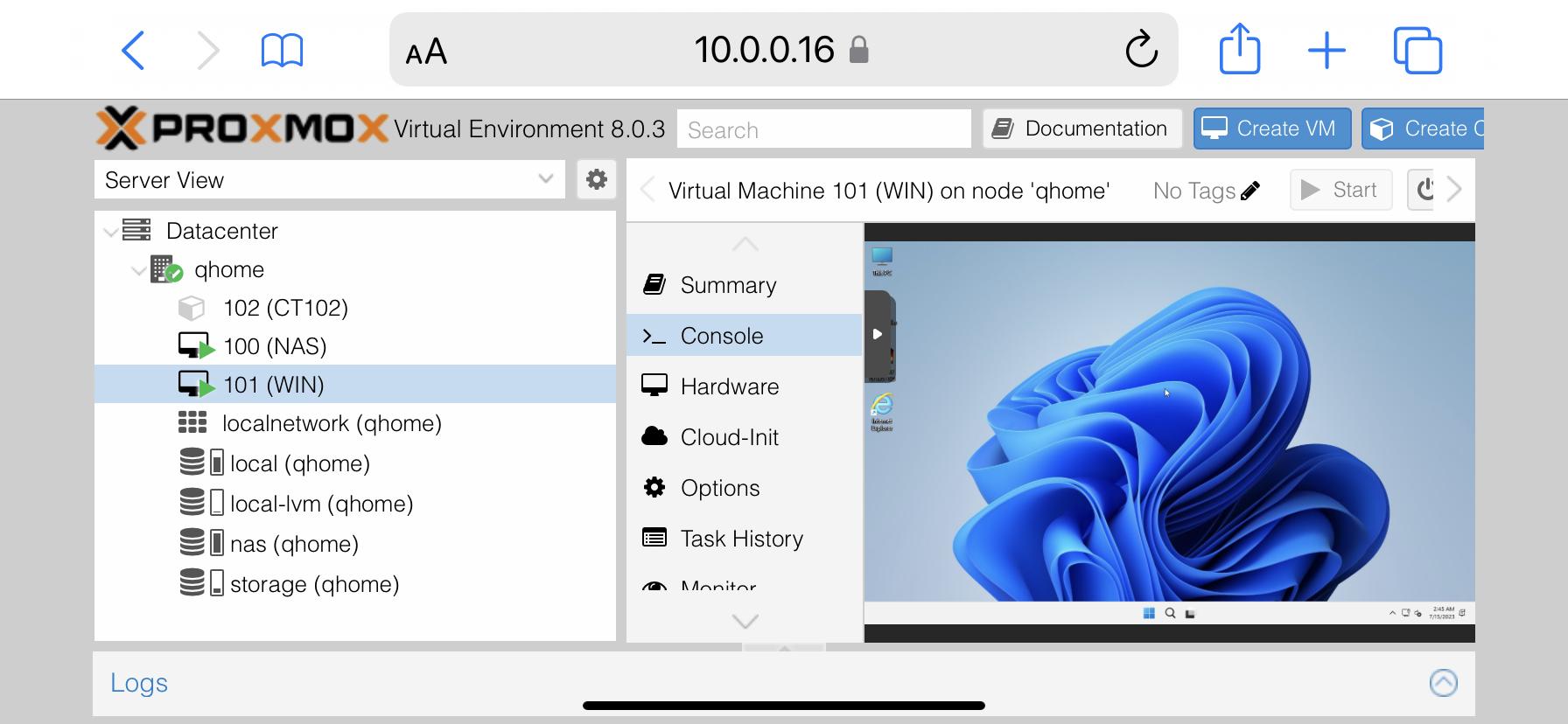Click the Create VM button

pos(1272,129)
